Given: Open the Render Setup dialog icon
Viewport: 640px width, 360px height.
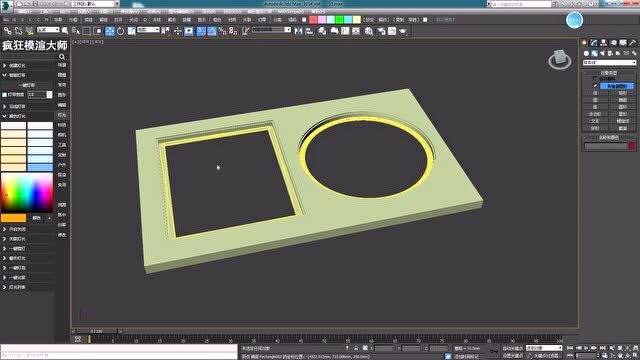Looking at the screenshot, I should click(x=381, y=31).
